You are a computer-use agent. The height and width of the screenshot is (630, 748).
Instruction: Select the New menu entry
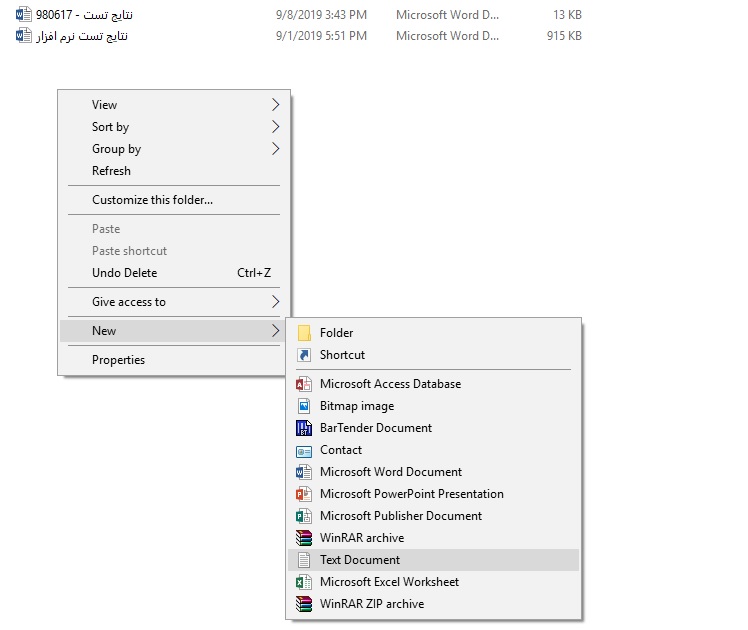[x=174, y=330]
